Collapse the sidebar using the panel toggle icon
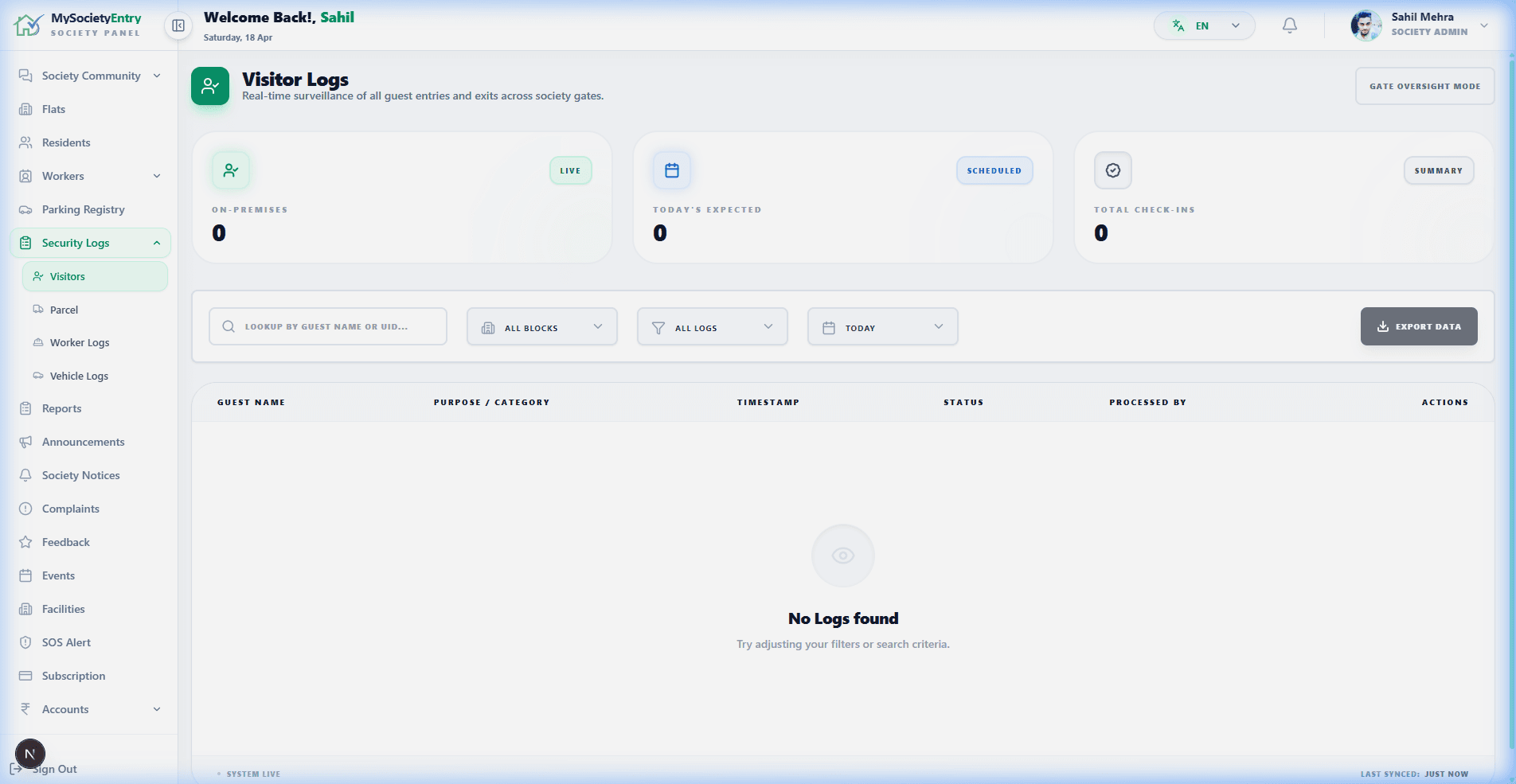The height and width of the screenshot is (784, 1516). click(178, 25)
